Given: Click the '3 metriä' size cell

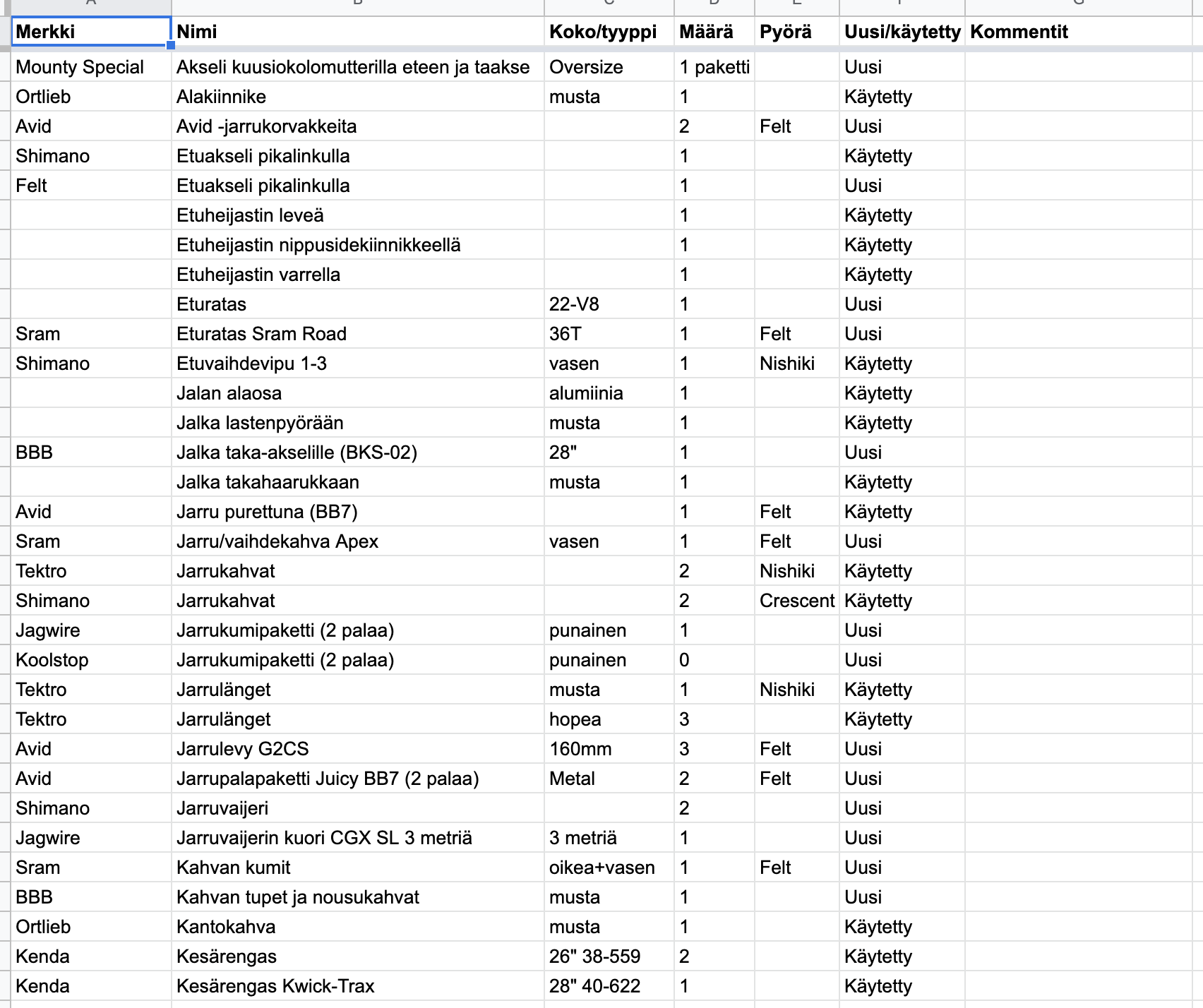Looking at the screenshot, I should pos(609,838).
